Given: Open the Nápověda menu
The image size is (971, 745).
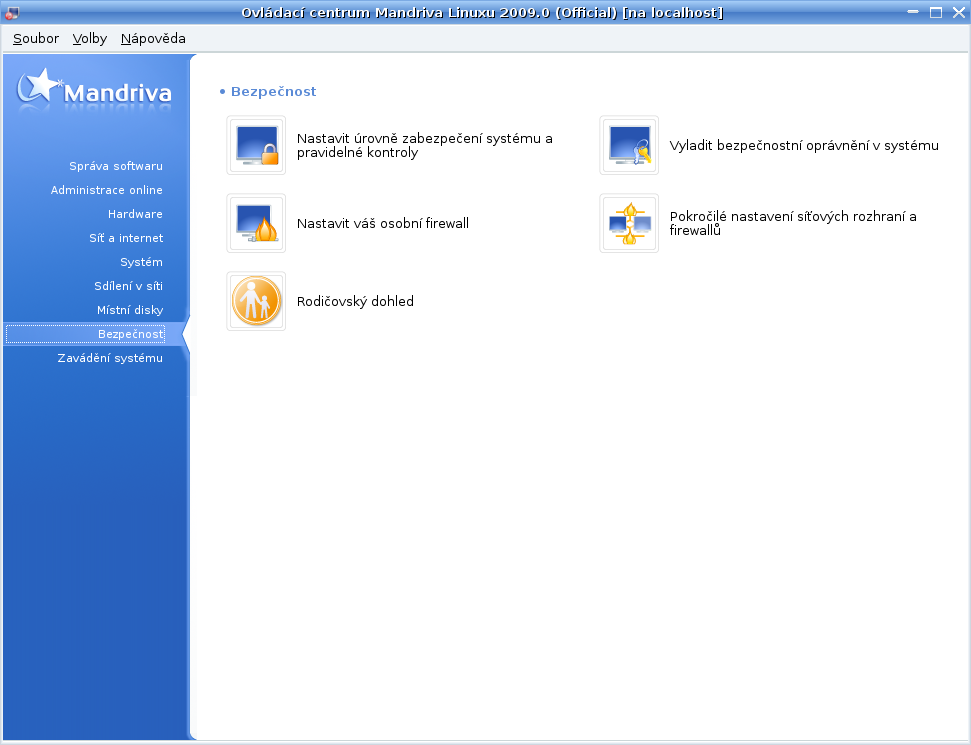Looking at the screenshot, I should pos(153,38).
